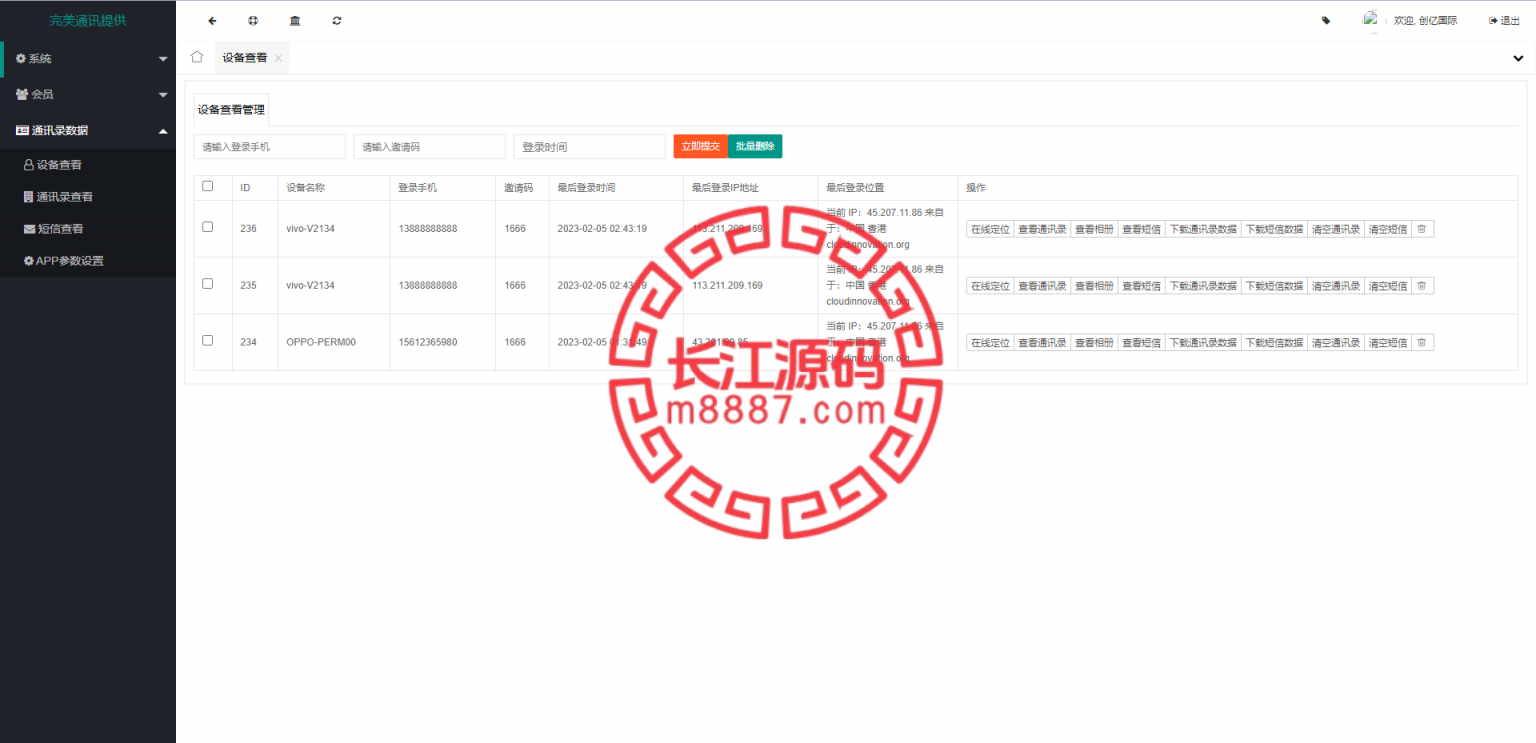Click 清空短信 for device 236
The width and height of the screenshot is (1536, 743).
[1388, 229]
